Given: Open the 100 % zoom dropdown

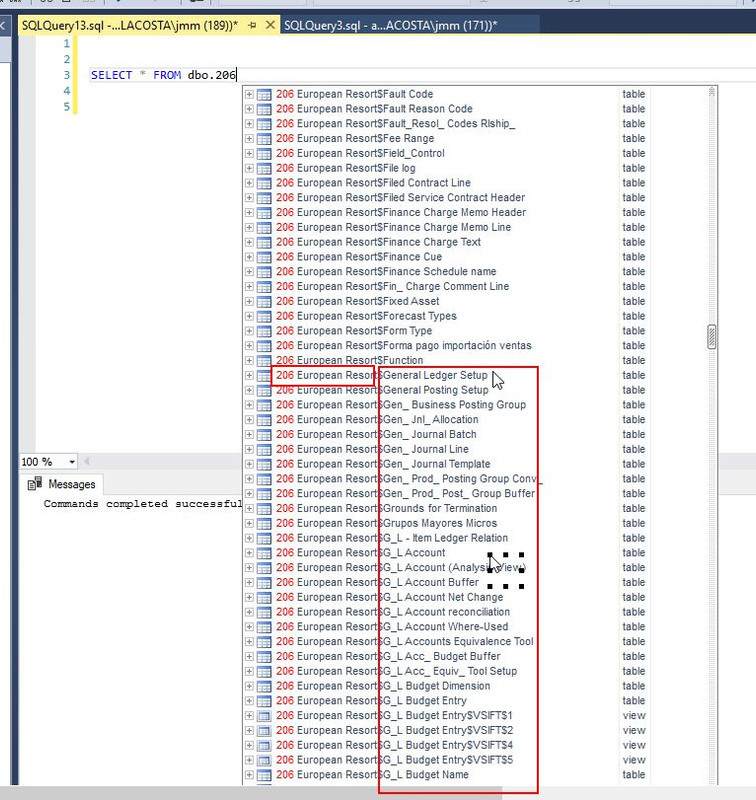Looking at the screenshot, I should click(72, 462).
